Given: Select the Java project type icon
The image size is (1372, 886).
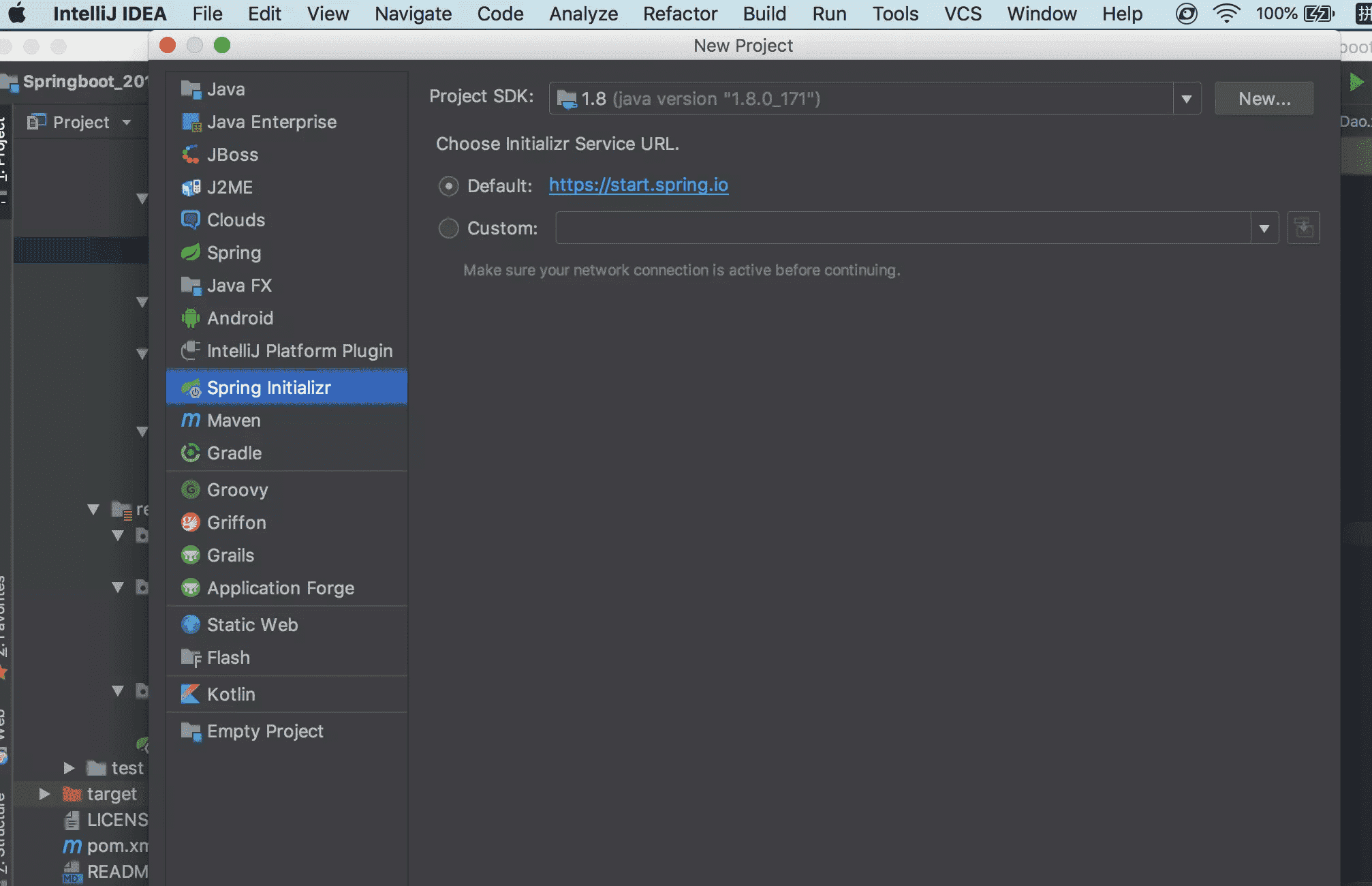Looking at the screenshot, I should [191, 89].
